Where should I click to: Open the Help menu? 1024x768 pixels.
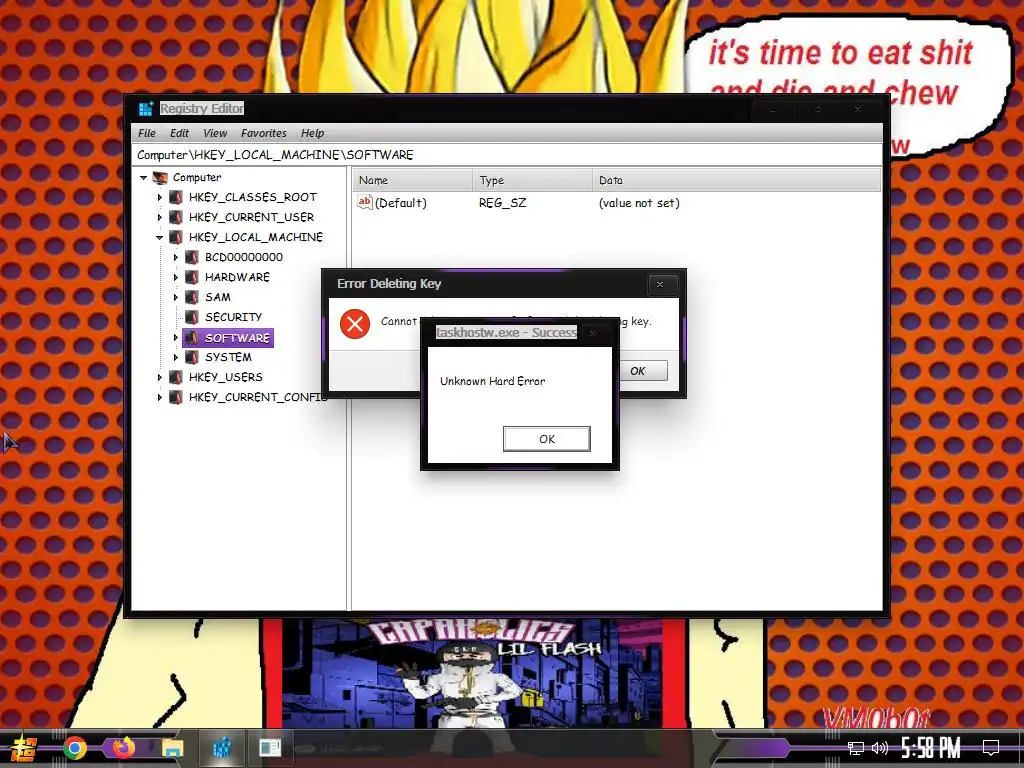click(312, 133)
